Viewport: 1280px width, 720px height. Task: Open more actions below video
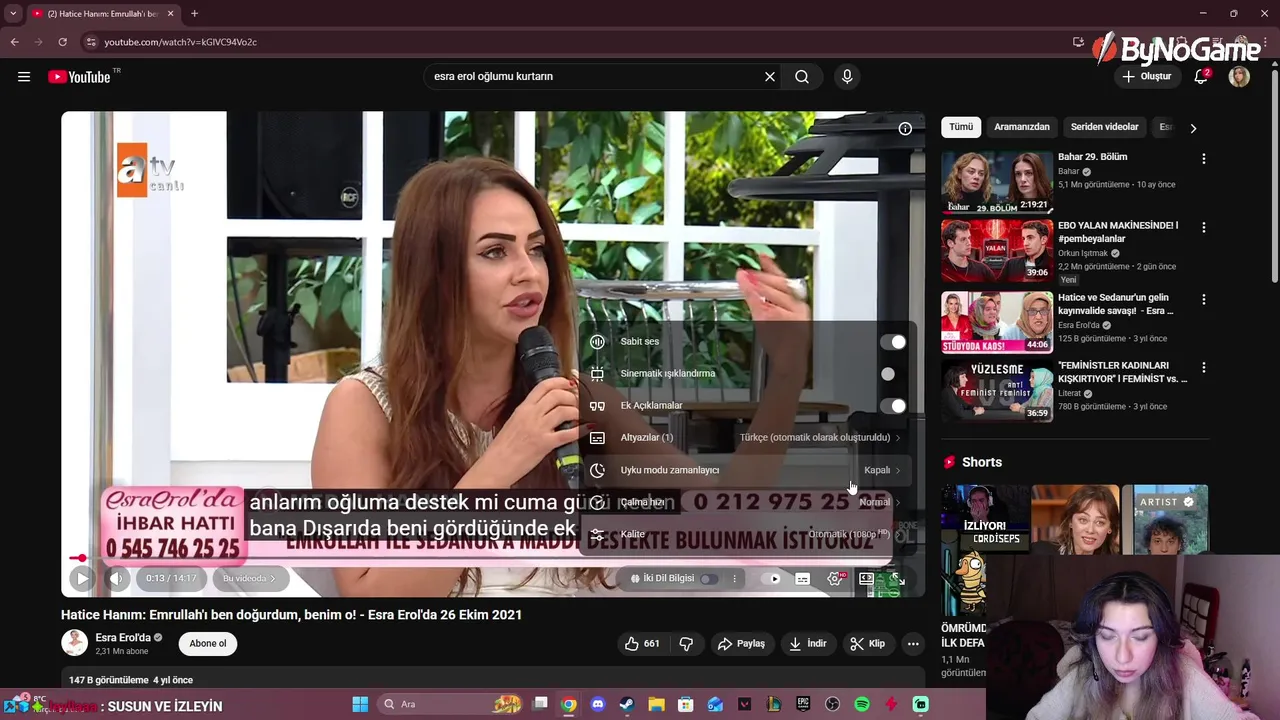click(x=913, y=644)
